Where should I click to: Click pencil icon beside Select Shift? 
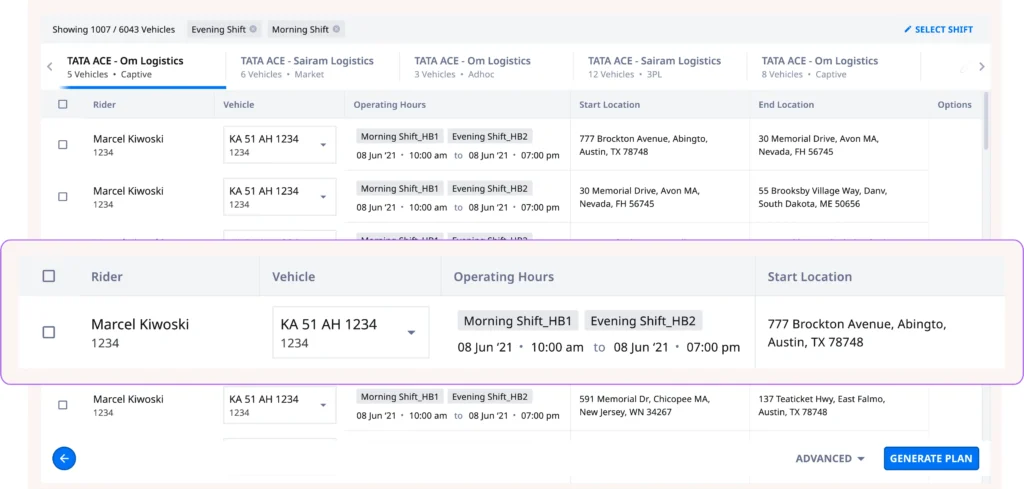[908, 30]
